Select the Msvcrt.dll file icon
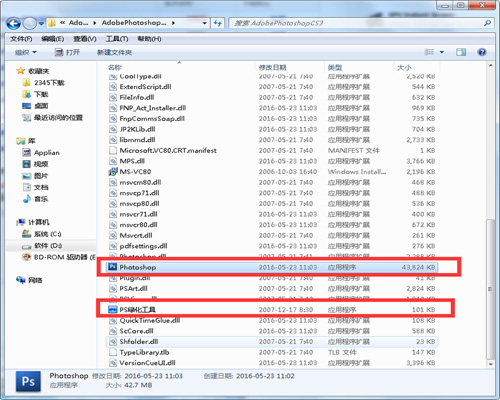The height and width of the screenshot is (400, 500). click(113, 235)
